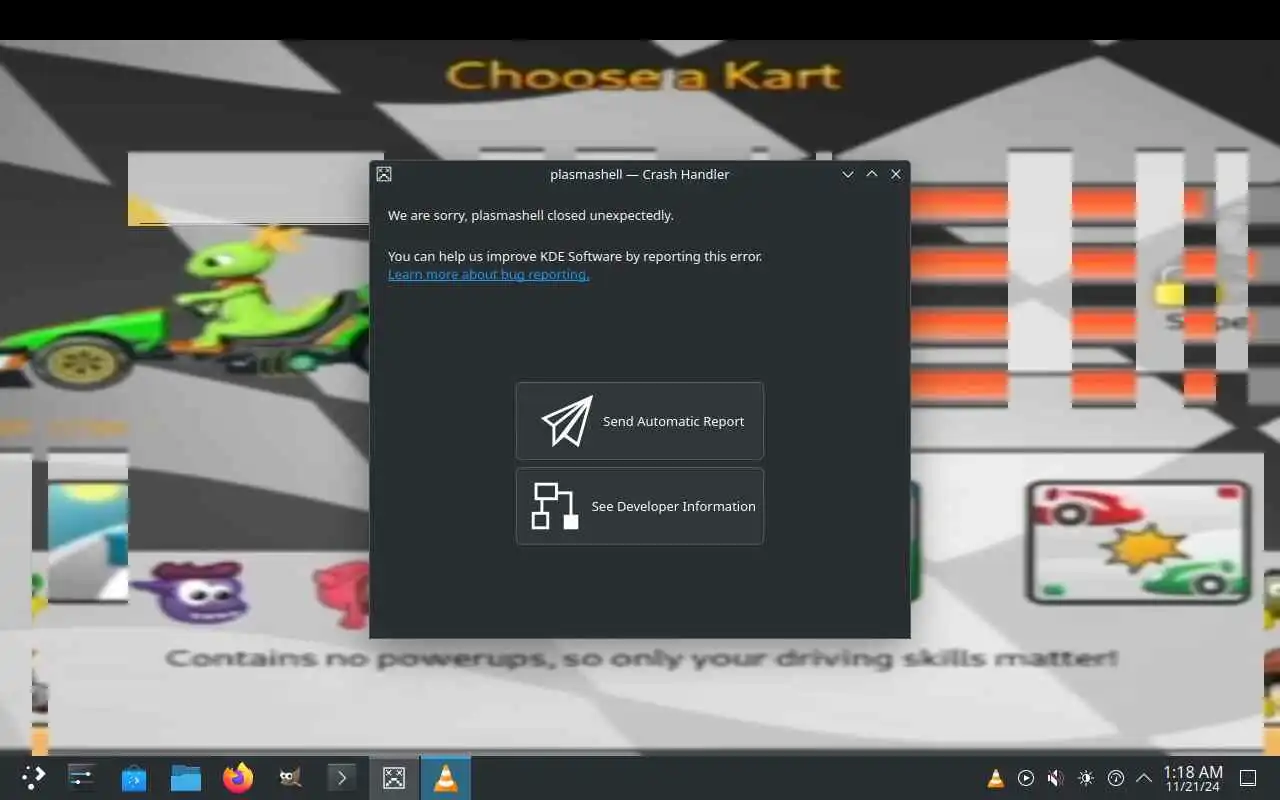Open System Settings from the taskbar
The height and width of the screenshot is (800, 1280).
[81, 777]
